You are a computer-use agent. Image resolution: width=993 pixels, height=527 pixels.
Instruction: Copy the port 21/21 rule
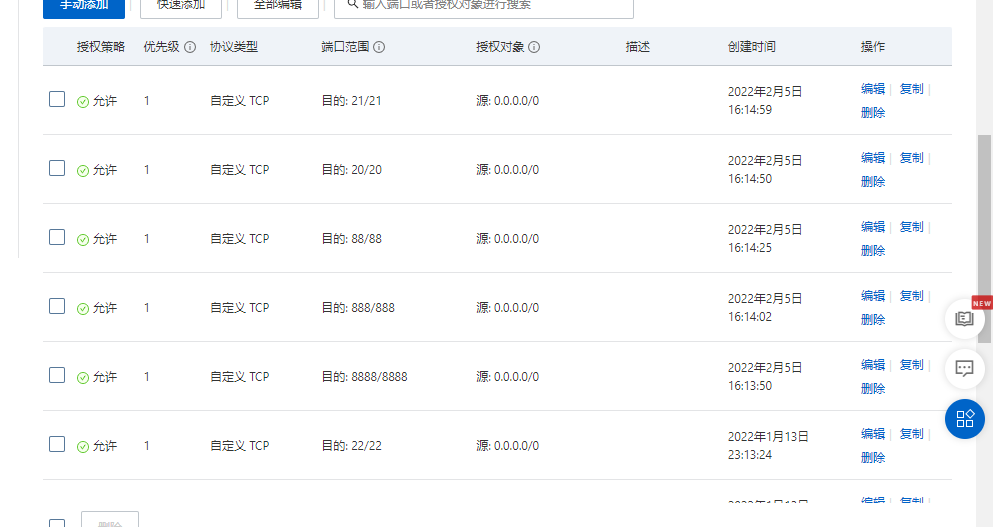coord(911,89)
